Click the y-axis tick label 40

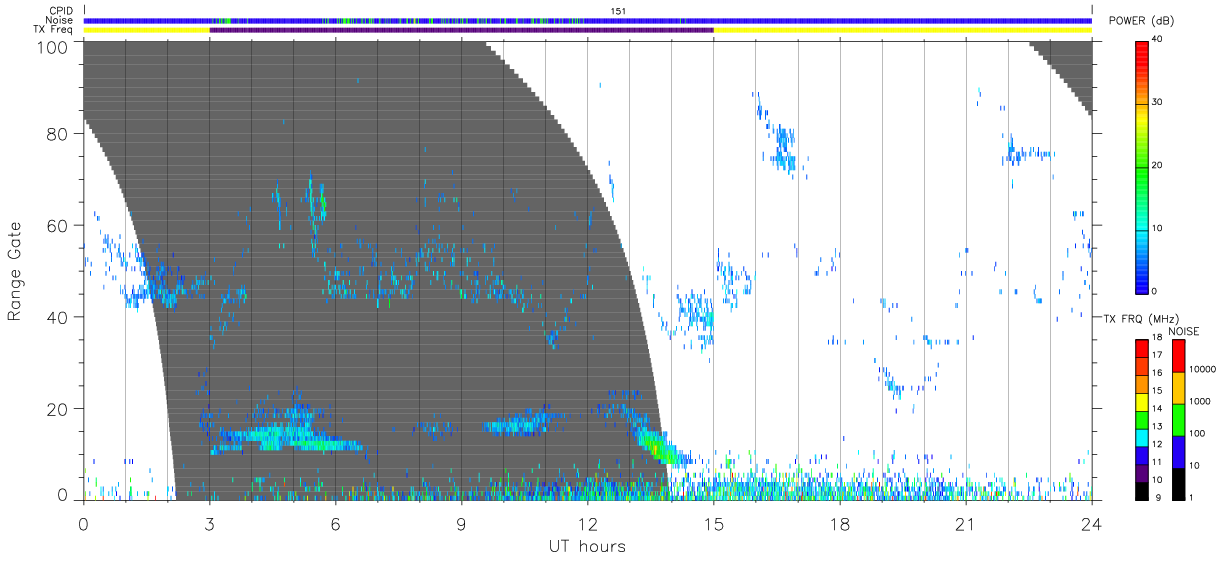pos(58,318)
